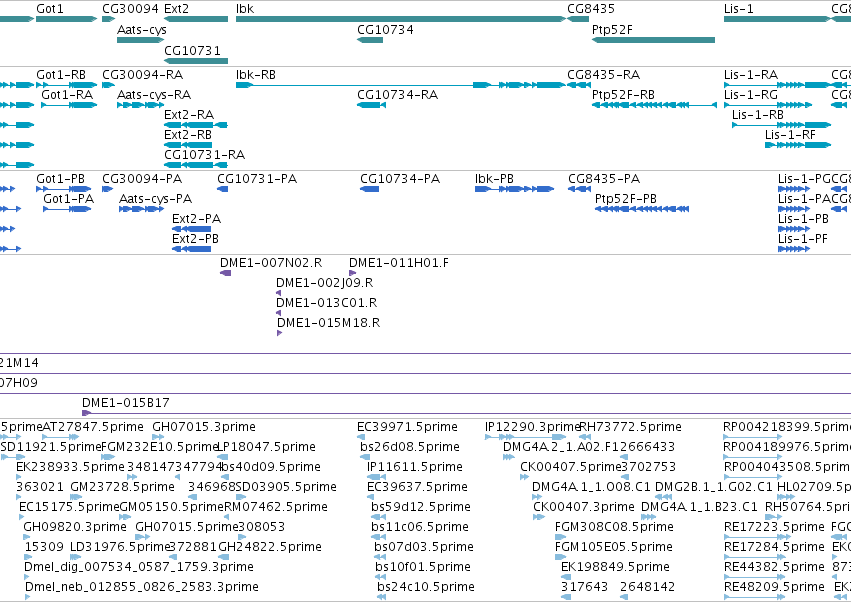This screenshot has width=851, height=602.
Task: Select protein Ibk-PB
Action: (515, 189)
